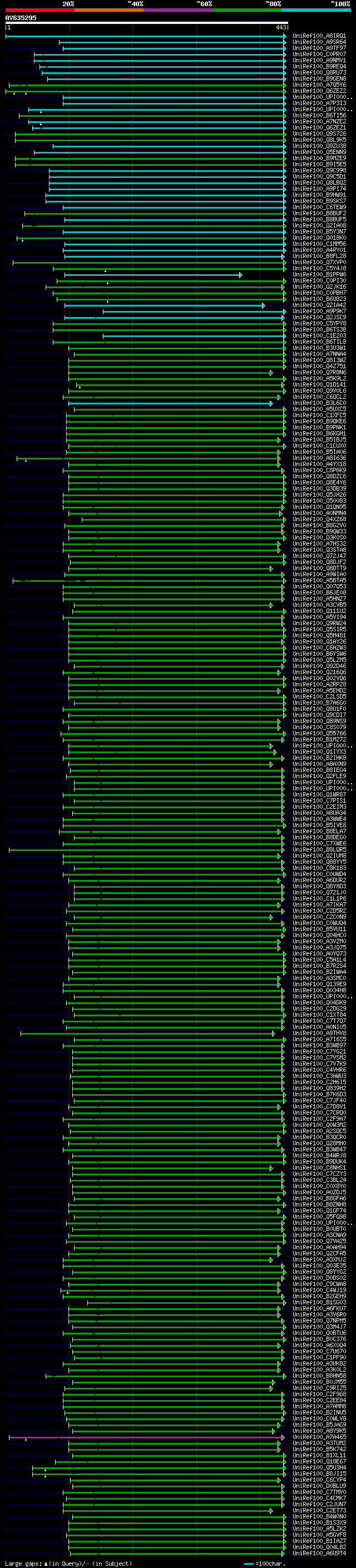This screenshot has width=356, height=1568.
Task: Click the red 20% identity legend segment
Action: (x=39, y=10)
